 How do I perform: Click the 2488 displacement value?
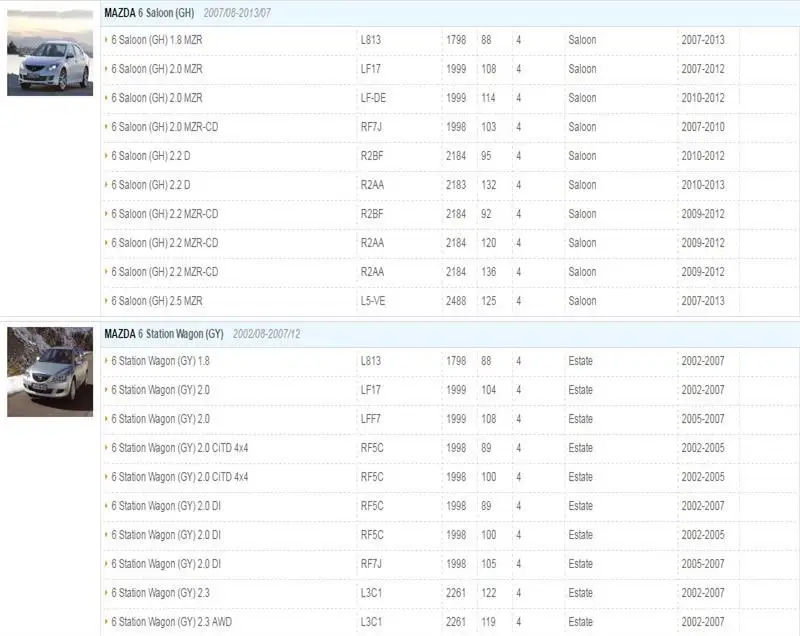click(456, 301)
